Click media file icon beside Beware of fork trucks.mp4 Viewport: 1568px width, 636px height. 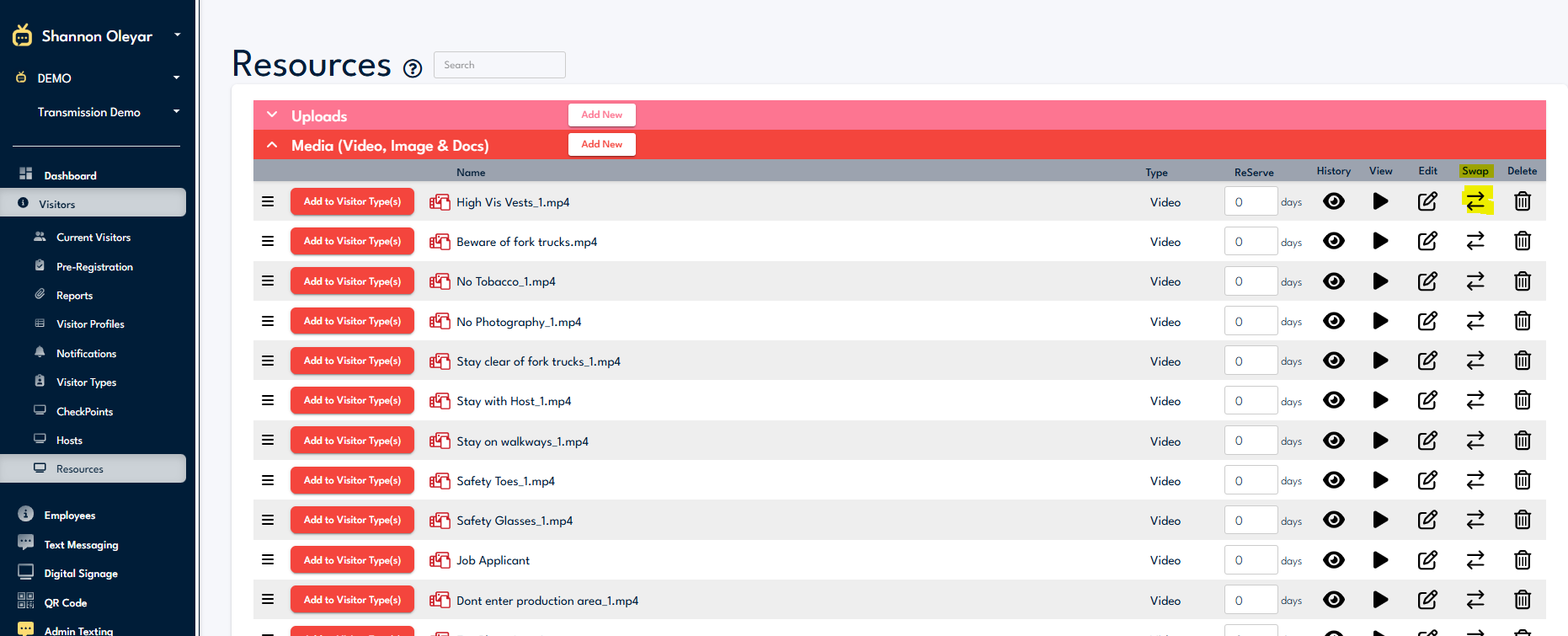[440, 242]
